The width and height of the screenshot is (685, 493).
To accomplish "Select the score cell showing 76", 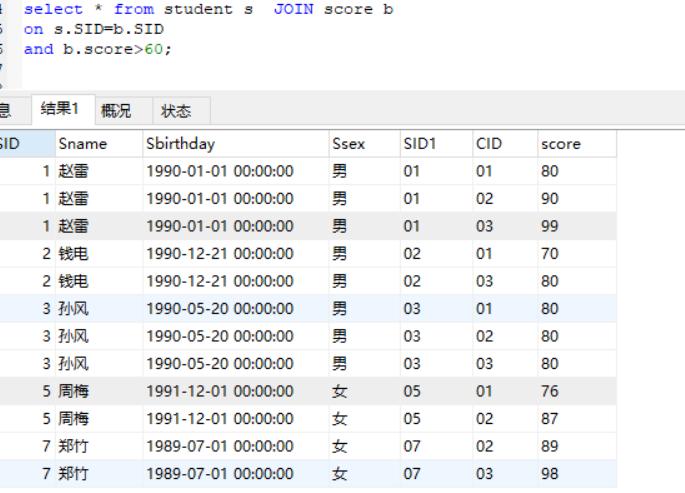I will [577, 391].
